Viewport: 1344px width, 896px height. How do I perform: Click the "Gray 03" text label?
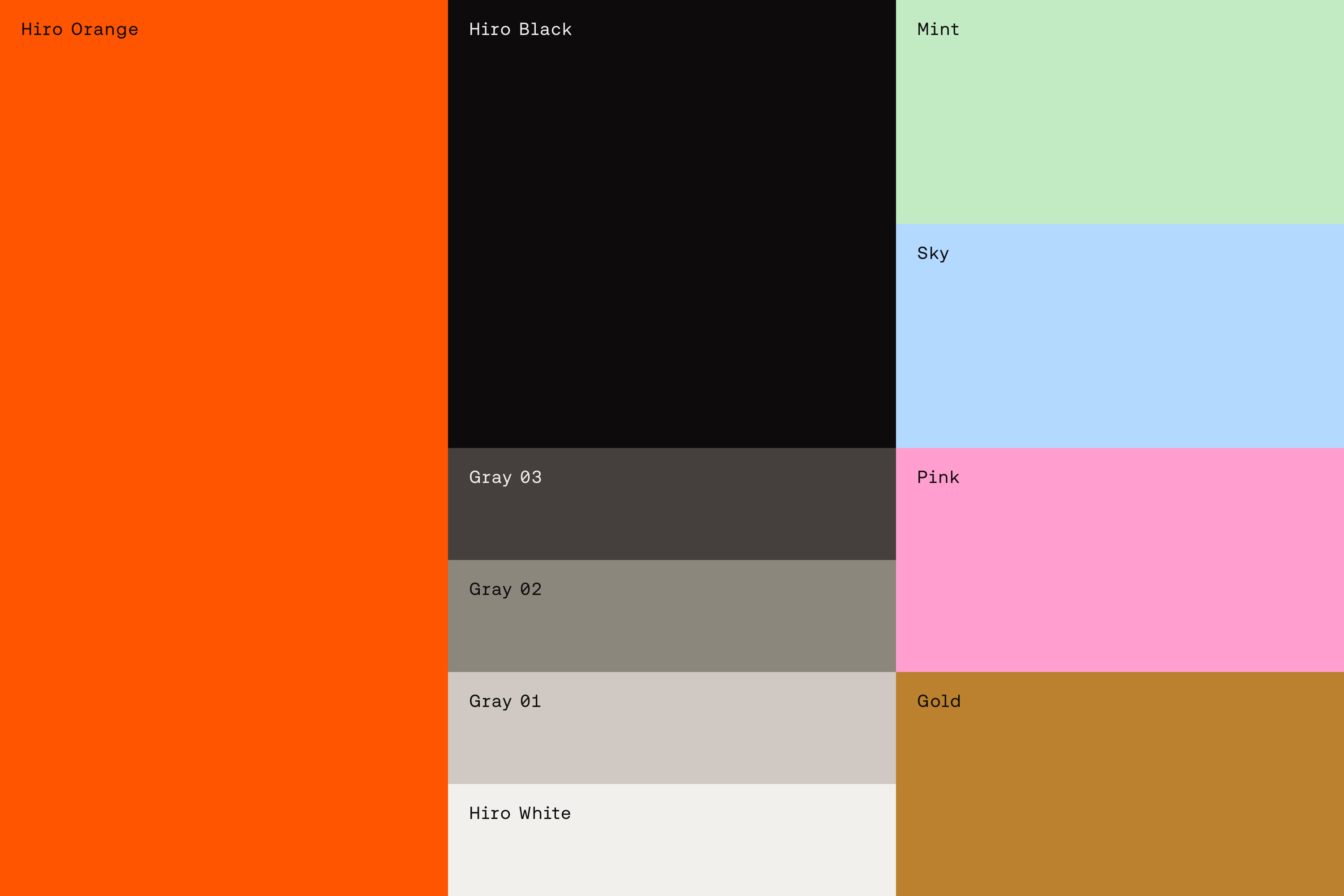[505, 477]
